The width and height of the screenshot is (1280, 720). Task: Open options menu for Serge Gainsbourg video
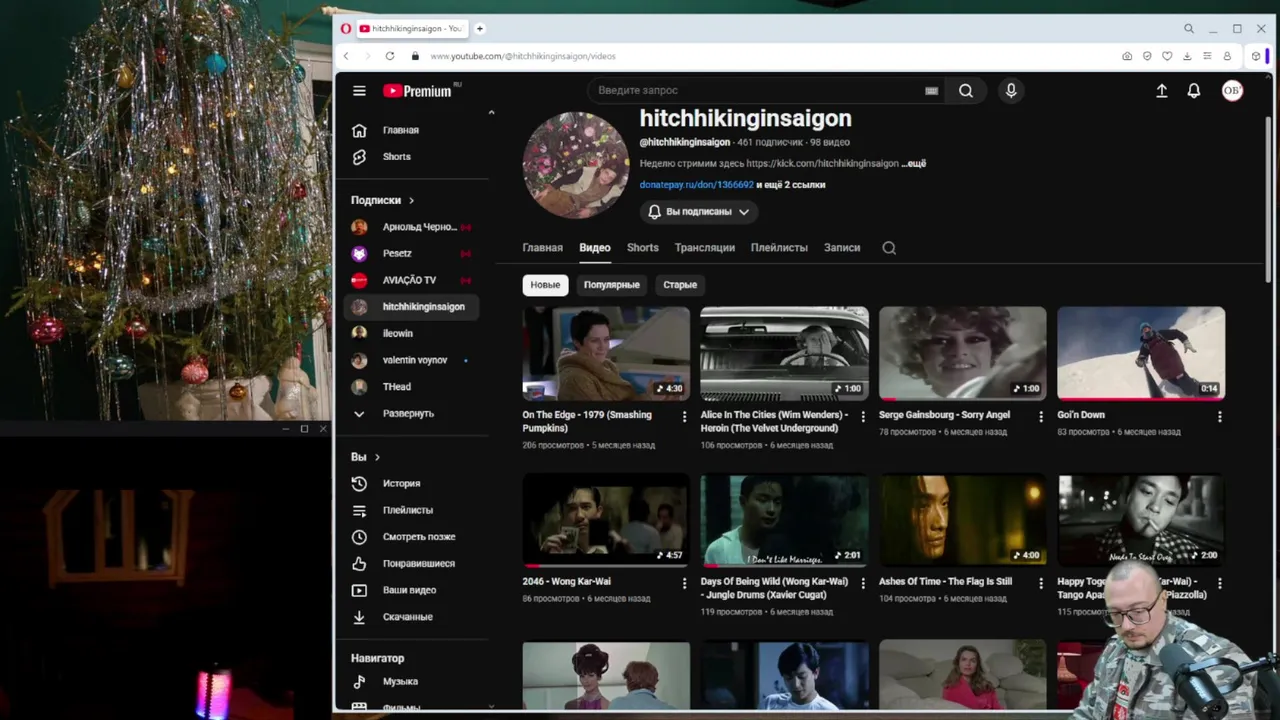(1041, 416)
